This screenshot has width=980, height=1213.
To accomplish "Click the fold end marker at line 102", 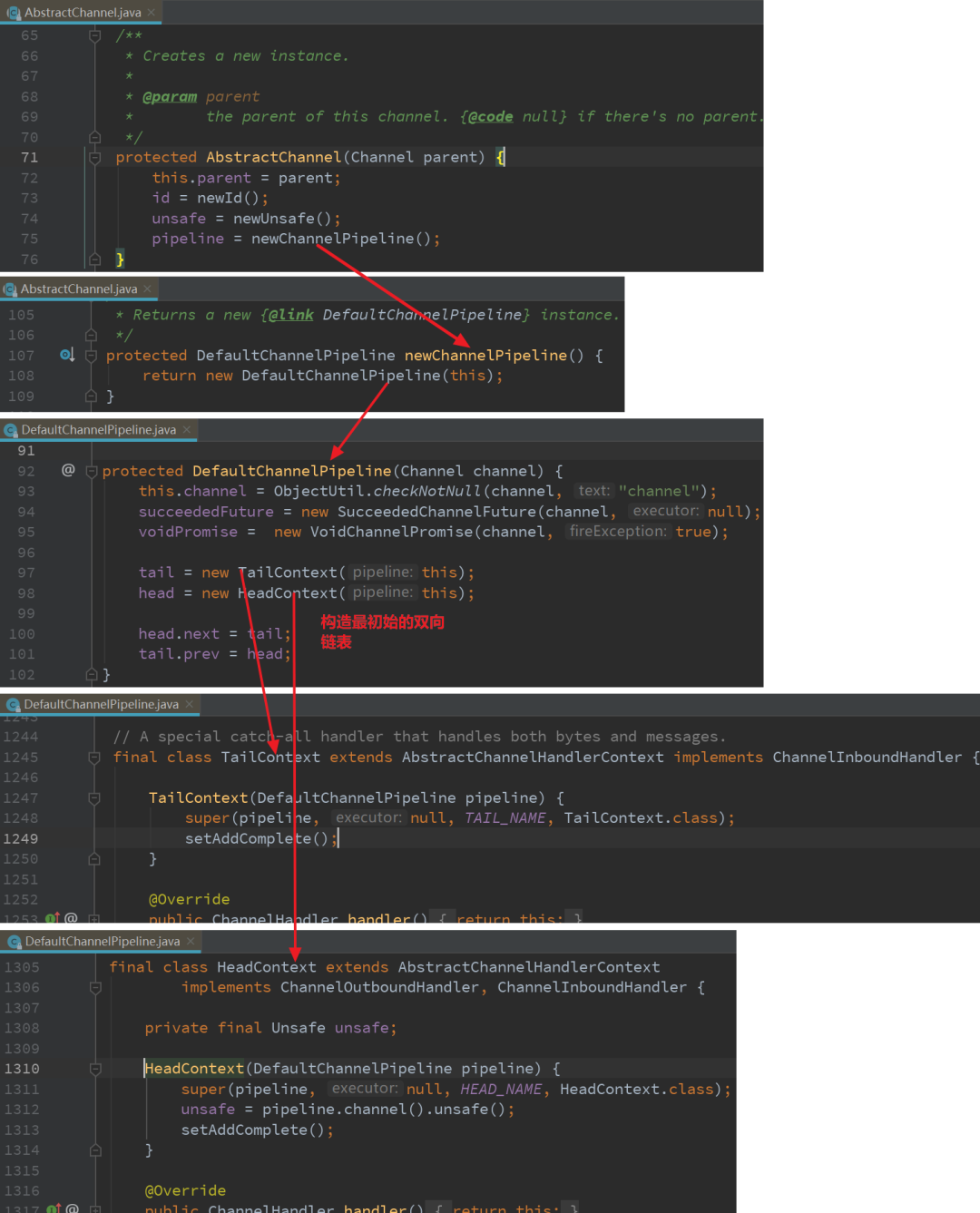I will [91, 675].
